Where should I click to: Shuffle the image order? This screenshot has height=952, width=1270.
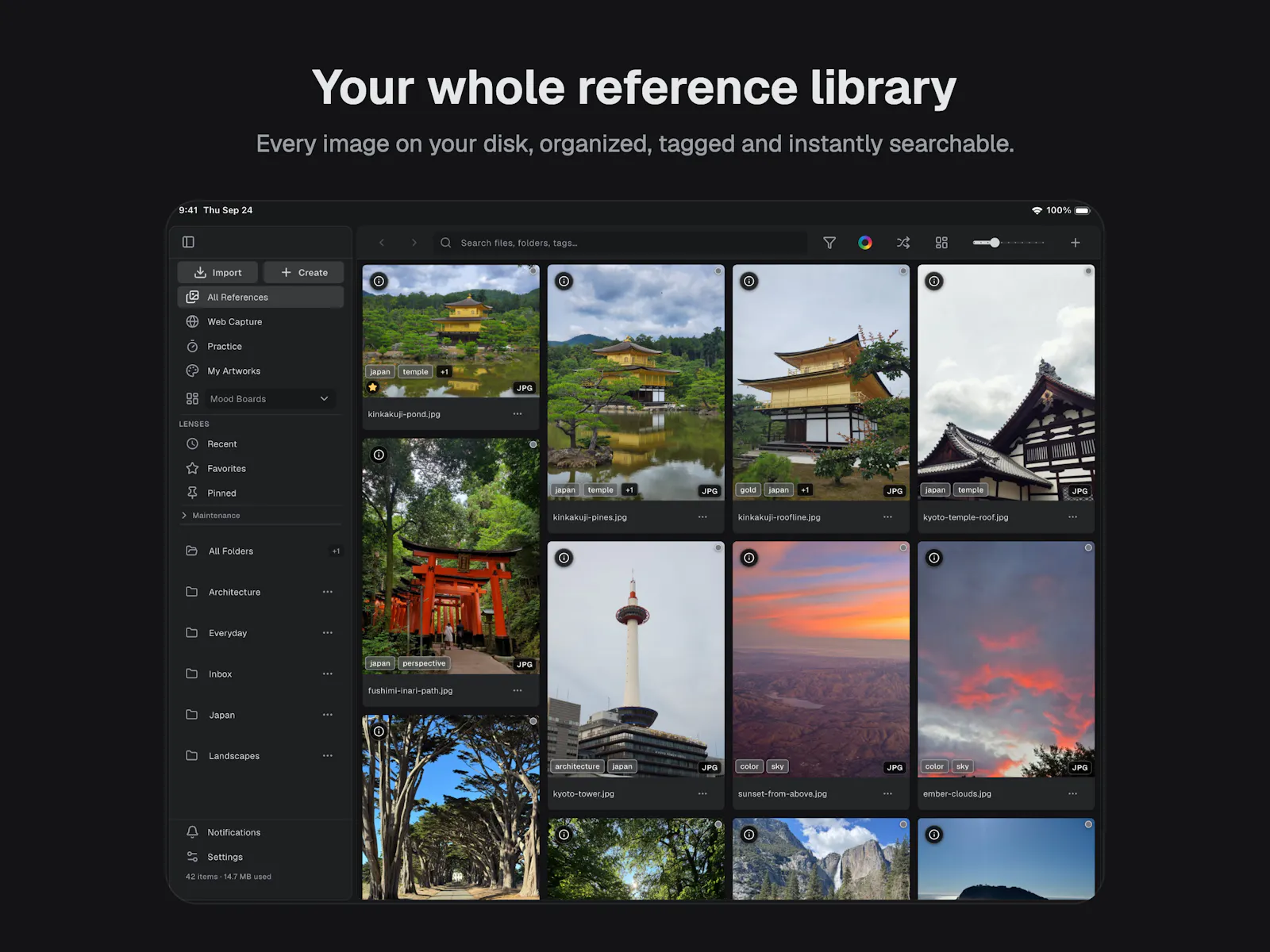903,243
